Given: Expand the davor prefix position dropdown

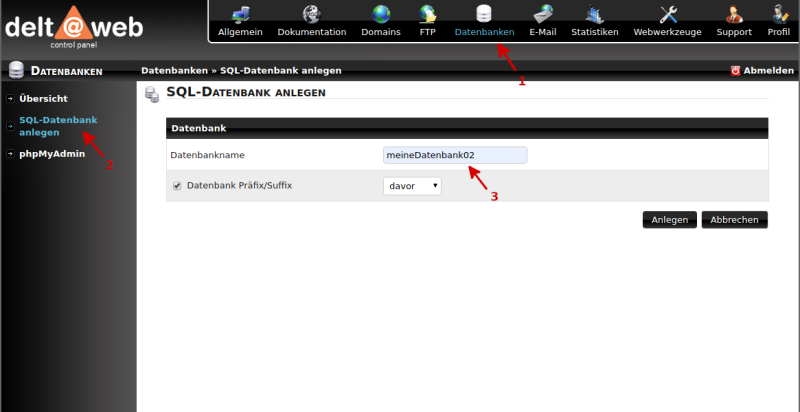Looking at the screenshot, I should (412, 186).
